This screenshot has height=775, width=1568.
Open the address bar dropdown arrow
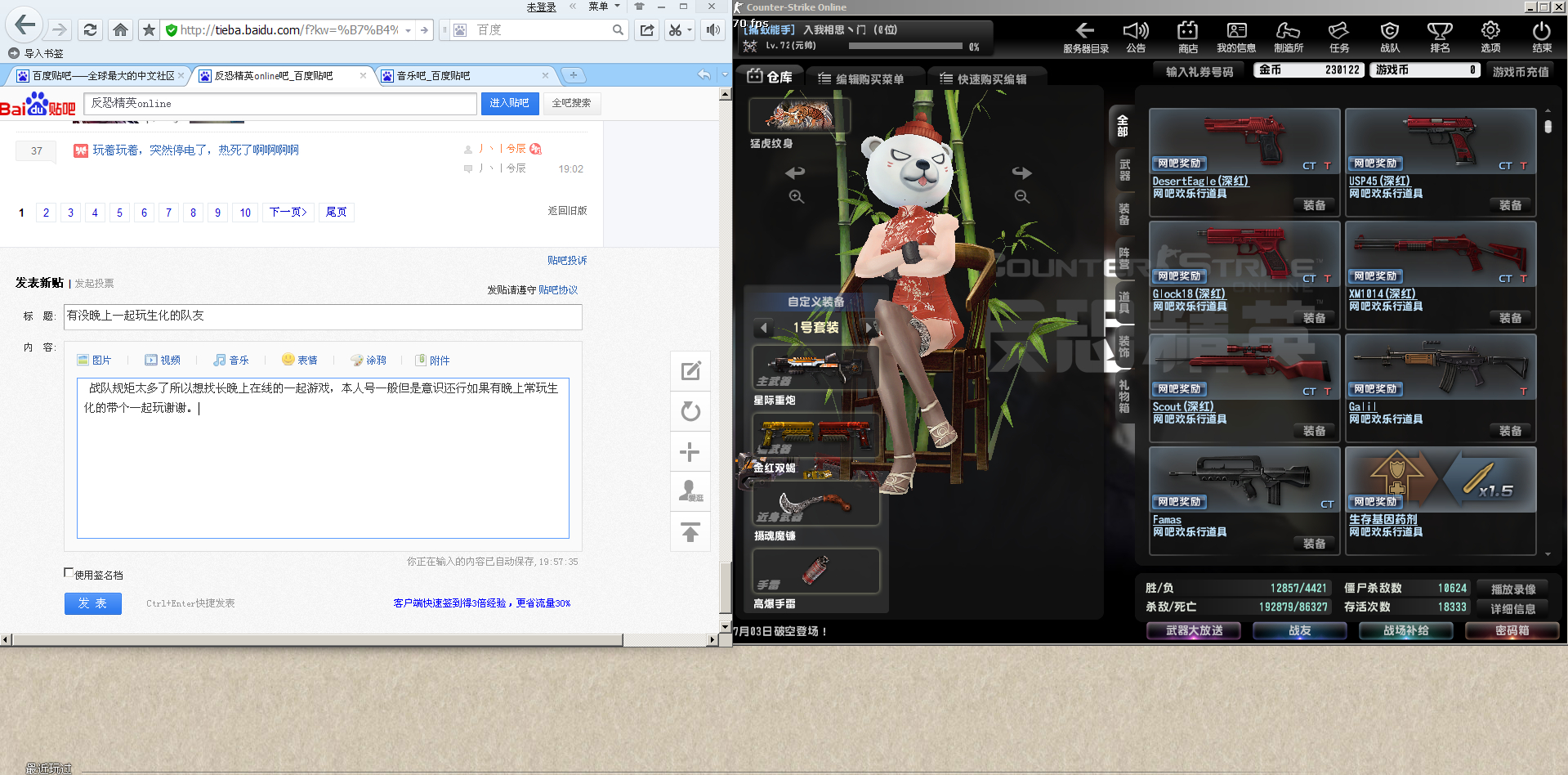tap(408, 30)
